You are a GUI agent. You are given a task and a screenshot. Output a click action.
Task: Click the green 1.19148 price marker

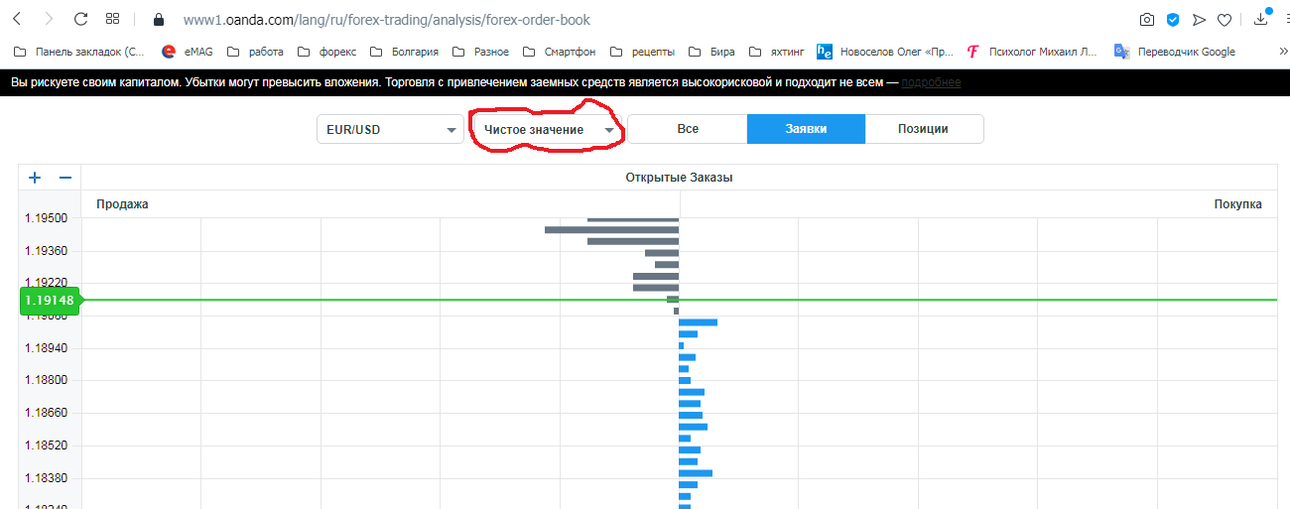pos(48,300)
